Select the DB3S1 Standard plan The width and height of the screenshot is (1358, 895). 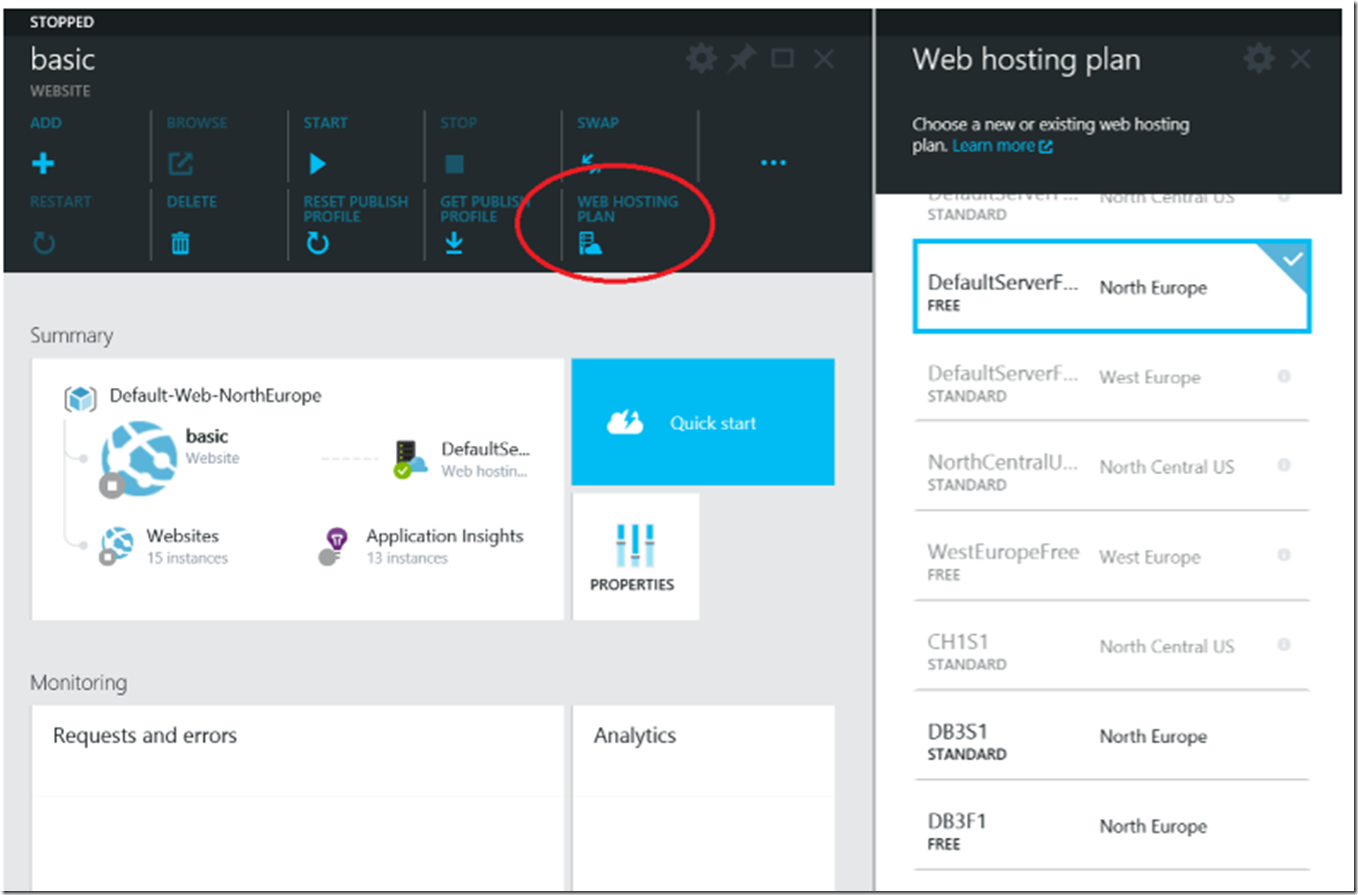[1111, 736]
